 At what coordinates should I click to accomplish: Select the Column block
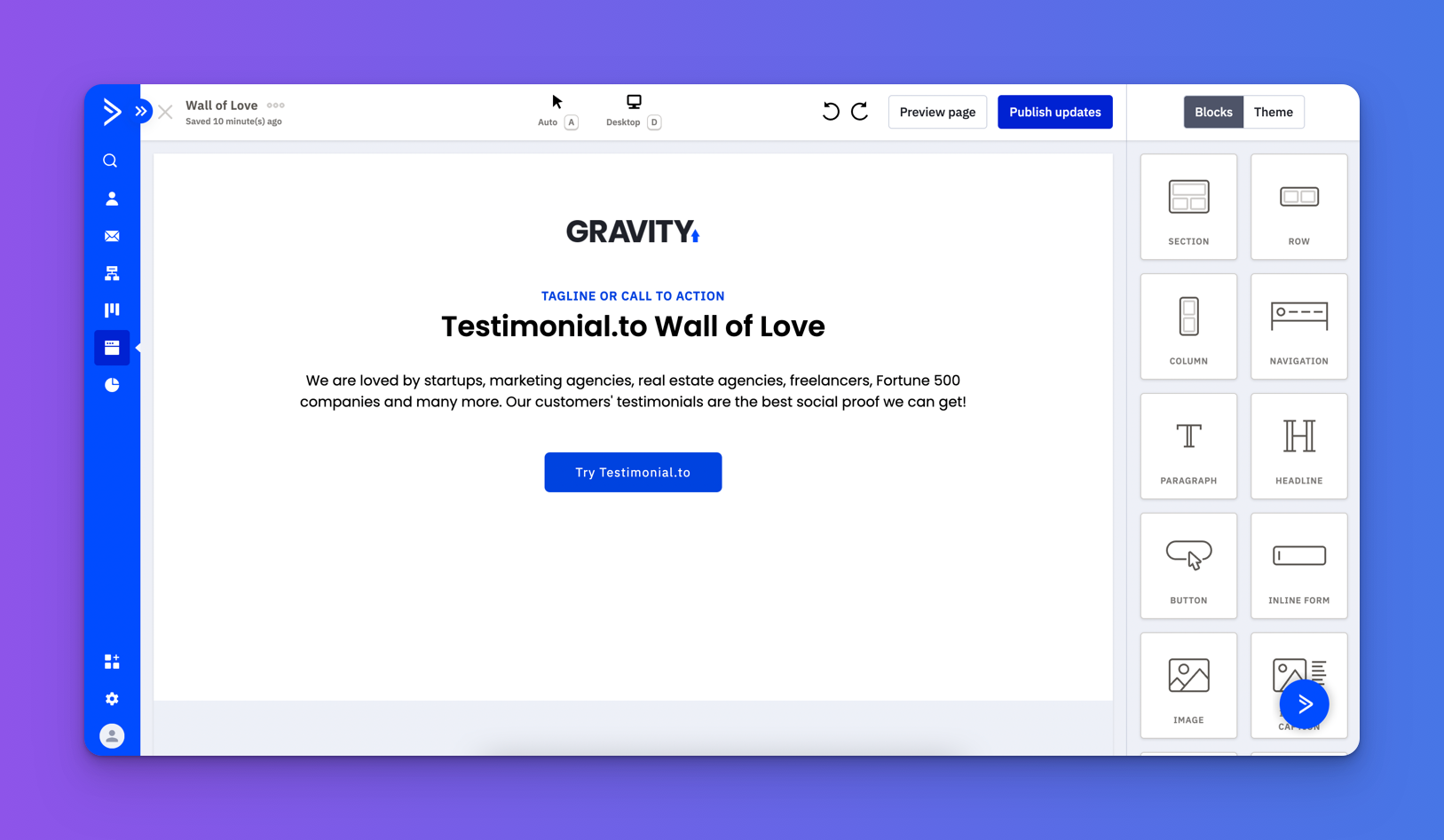click(x=1188, y=326)
